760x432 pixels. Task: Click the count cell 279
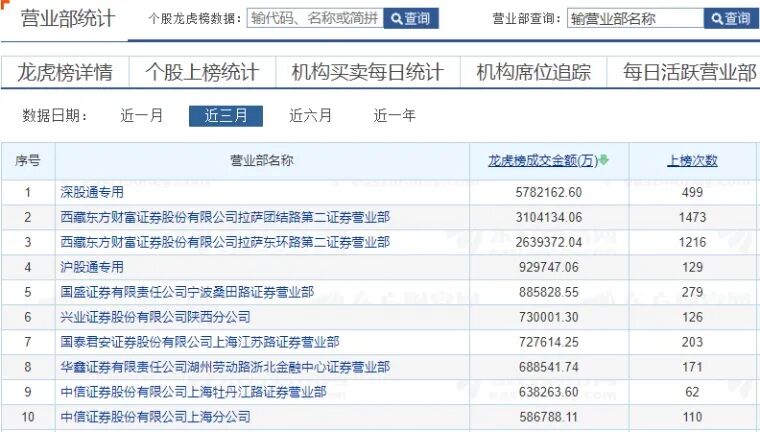pyautogui.click(x=692, y=292)
